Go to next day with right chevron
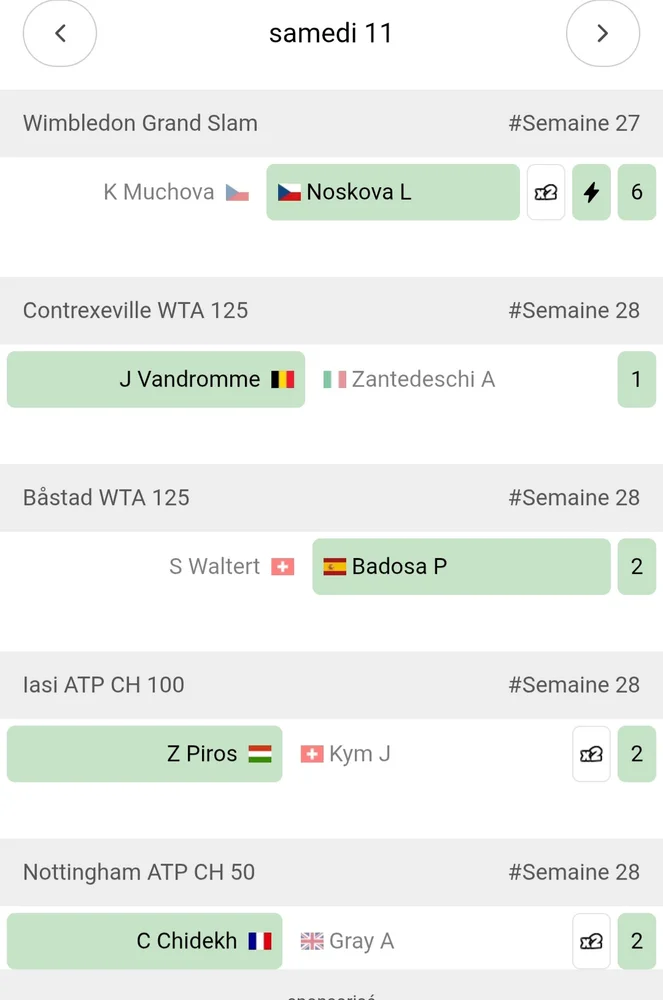Screen dimensions: 663x1000 pyautogui.click(x=602, y=33)
